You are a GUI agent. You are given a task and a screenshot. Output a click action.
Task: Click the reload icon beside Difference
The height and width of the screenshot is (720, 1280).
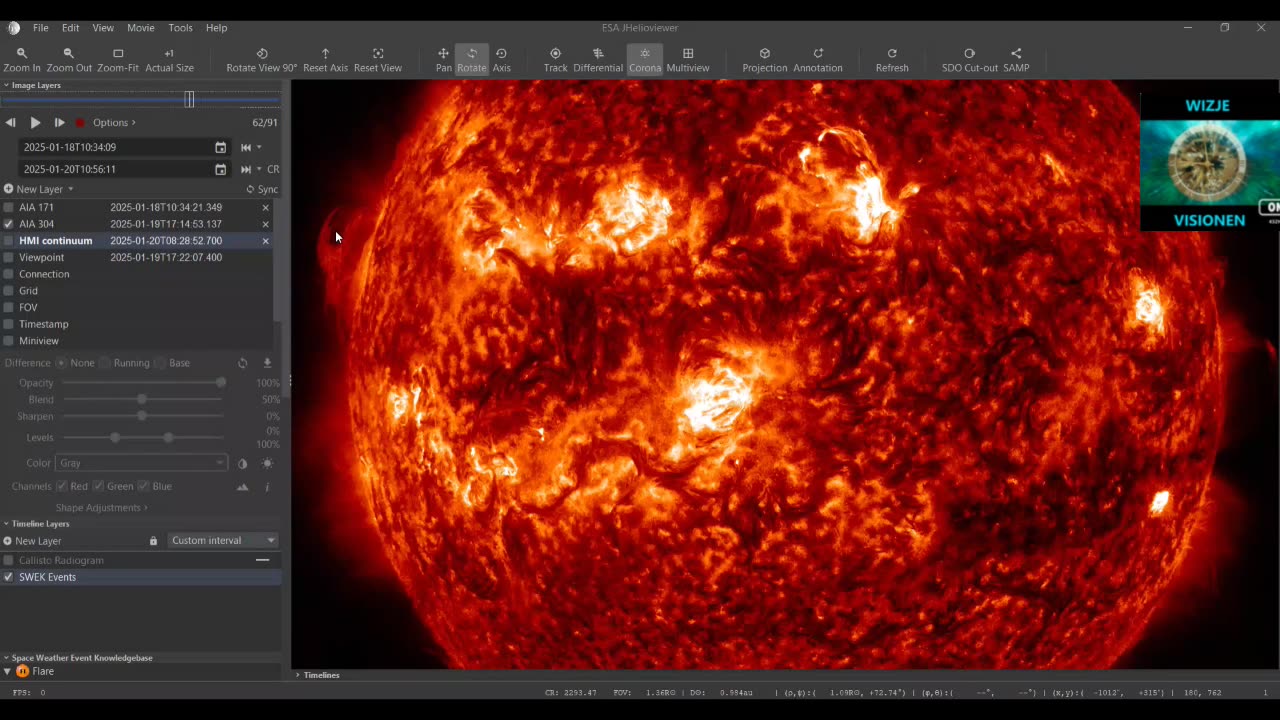click(242, 363)
